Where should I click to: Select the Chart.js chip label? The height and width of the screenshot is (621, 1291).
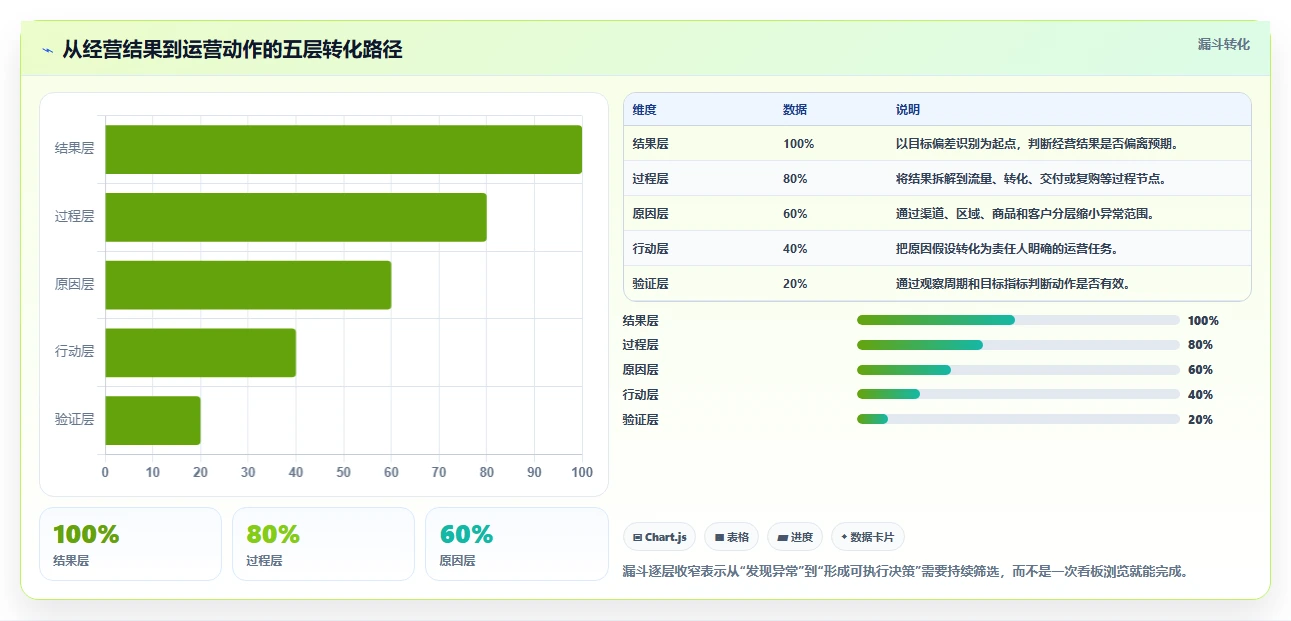666,538
